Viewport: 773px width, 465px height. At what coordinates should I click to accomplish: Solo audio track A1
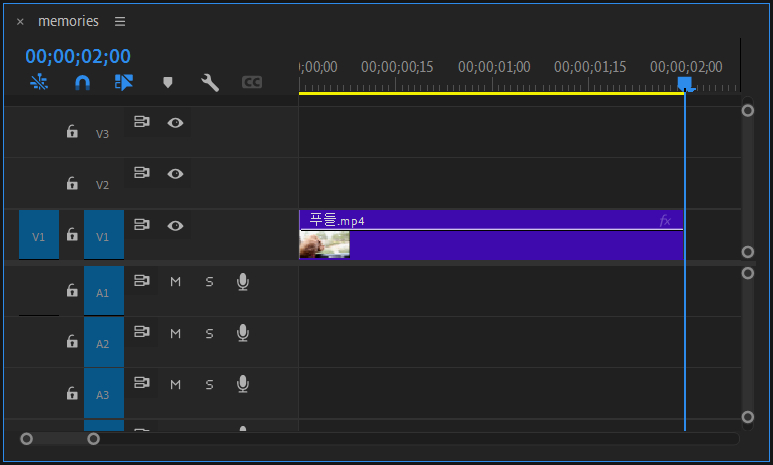click(210, 282)
